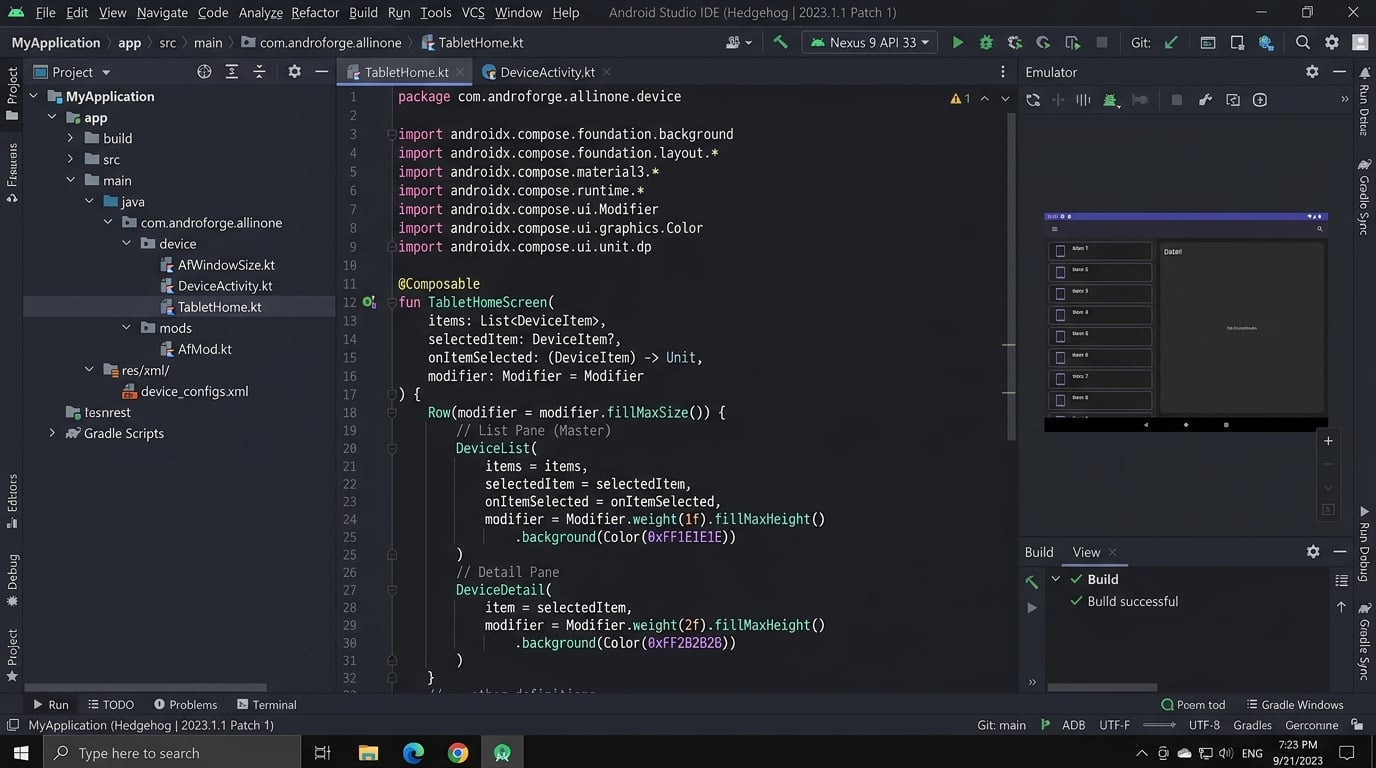The image size is (1376, 768).
Task: Collapse the MyApplication root node
Action: click(x=34, y=96)
